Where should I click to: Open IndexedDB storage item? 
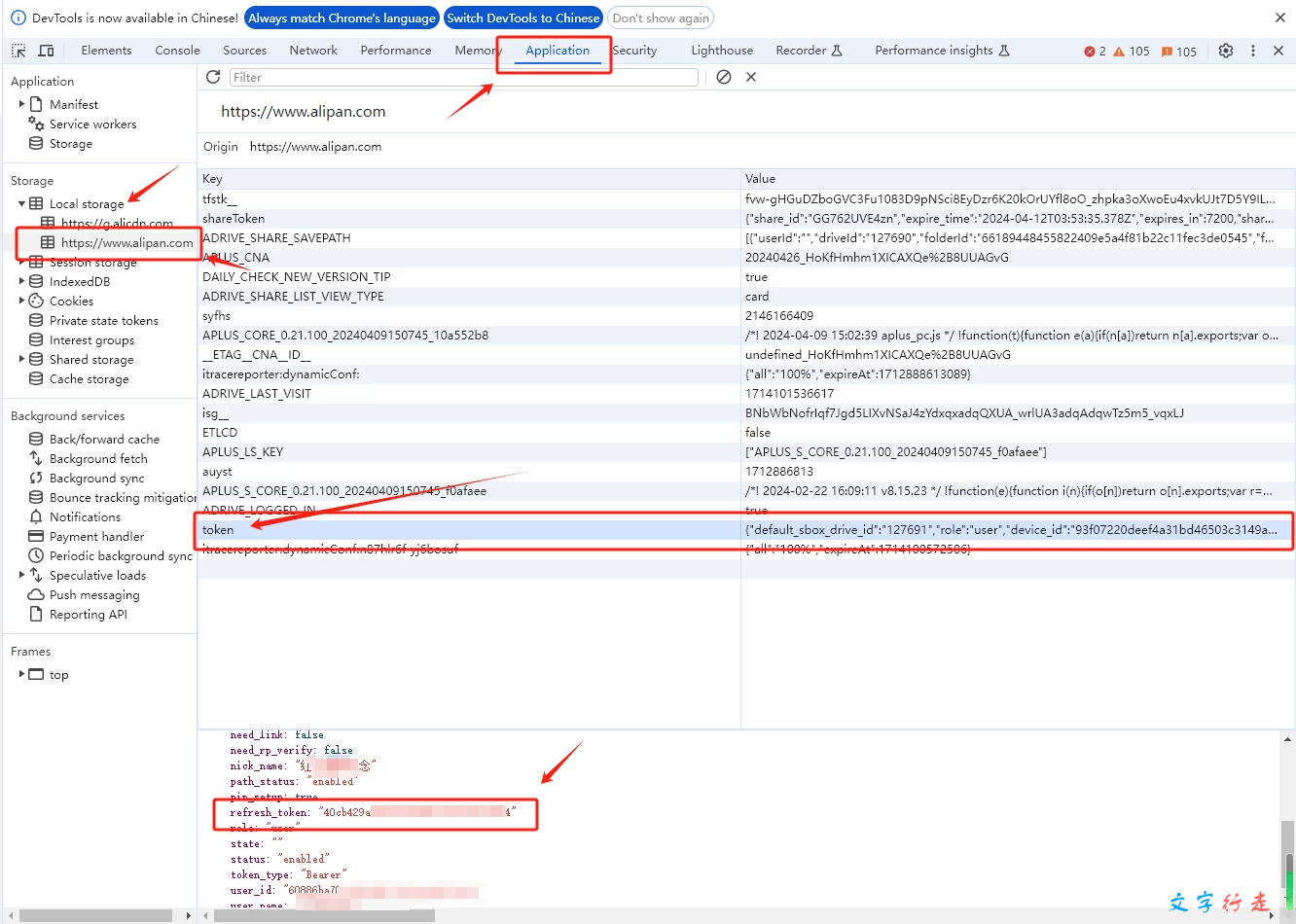[80, 281]
